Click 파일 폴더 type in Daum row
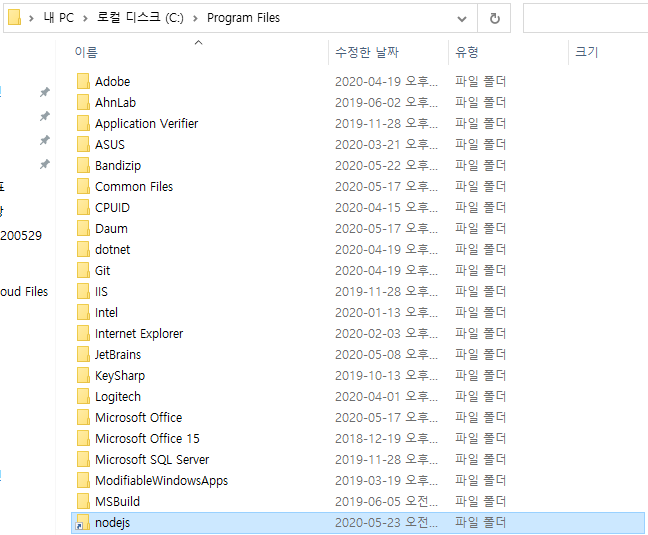The width and height of the screenshot is (648, 535). pyautogui.click(x=481, y=228)
